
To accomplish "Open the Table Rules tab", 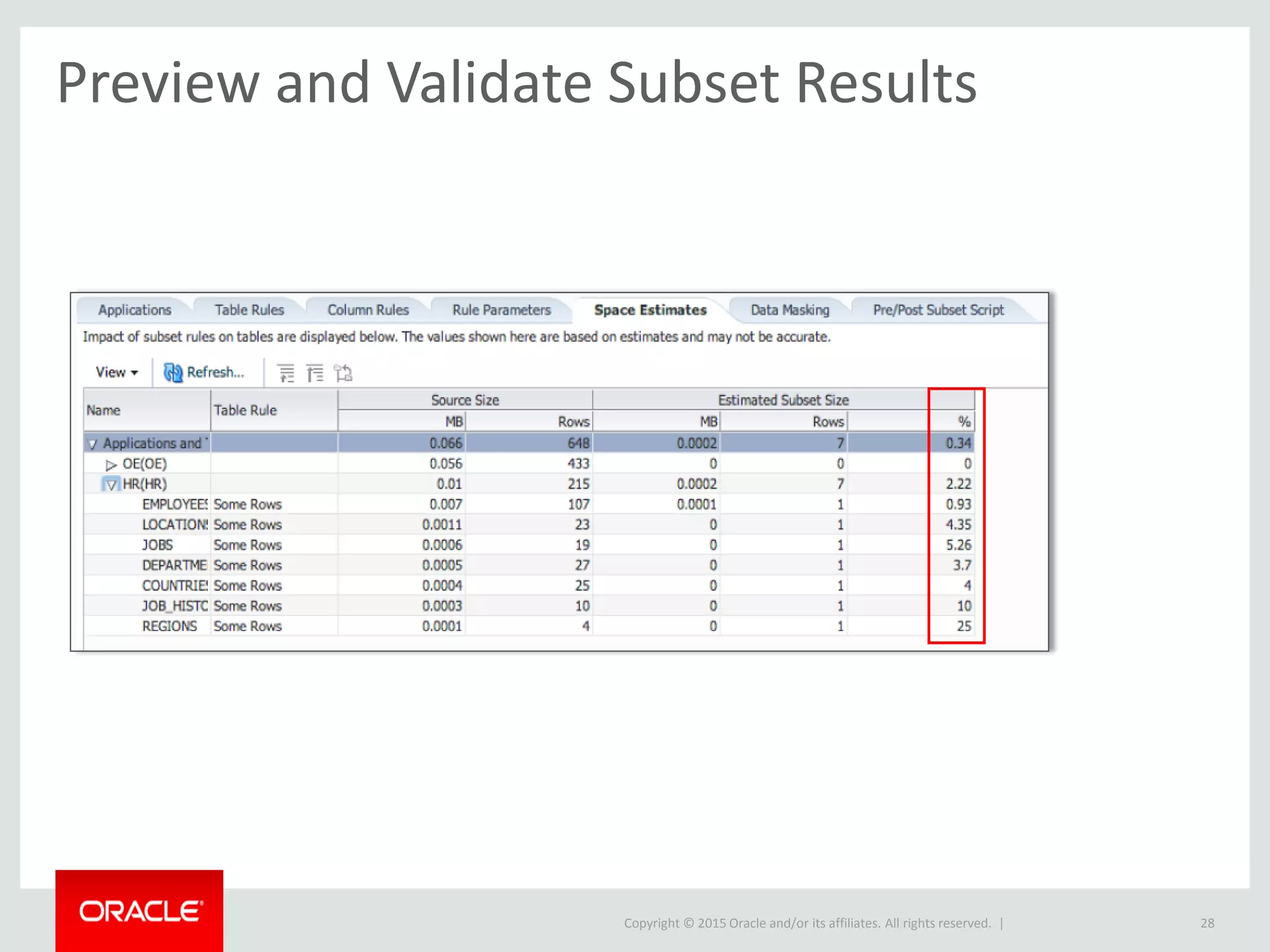I will click(249, 310).
